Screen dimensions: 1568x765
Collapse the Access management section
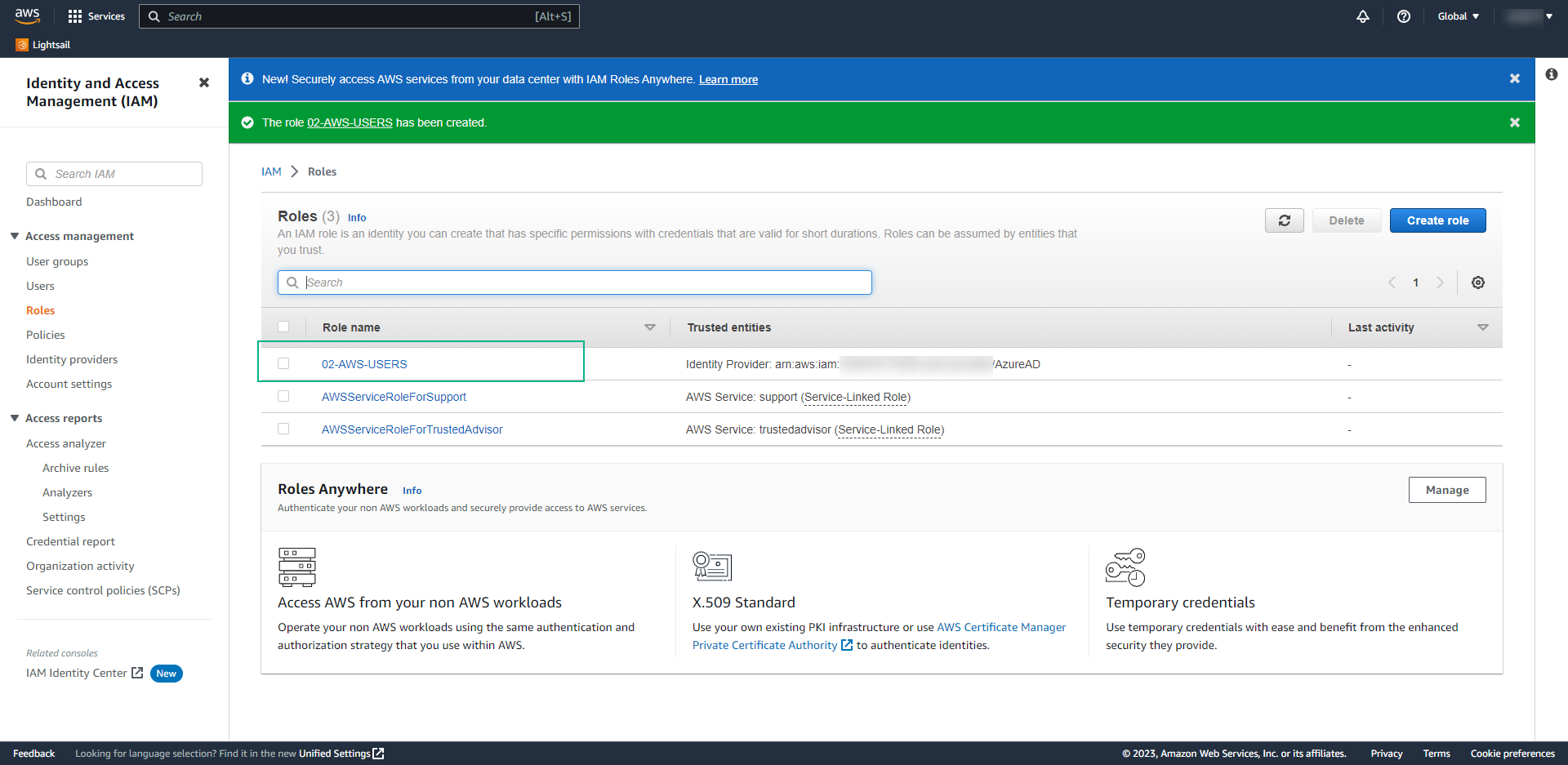(x=15, y=236)
